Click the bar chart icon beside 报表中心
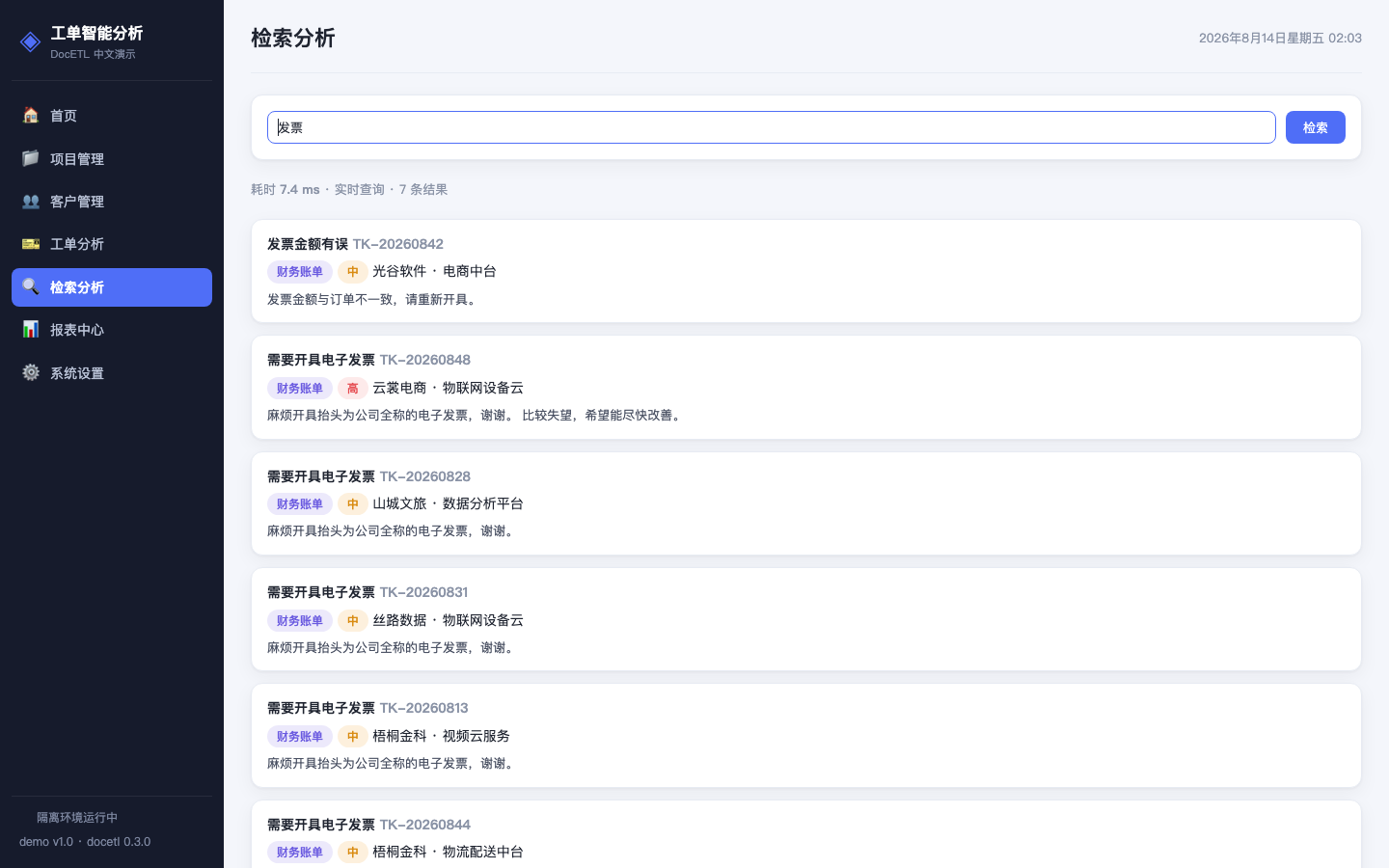Image resolution: width=1389 pixels, height=868 pixels. tap(31, 330)
